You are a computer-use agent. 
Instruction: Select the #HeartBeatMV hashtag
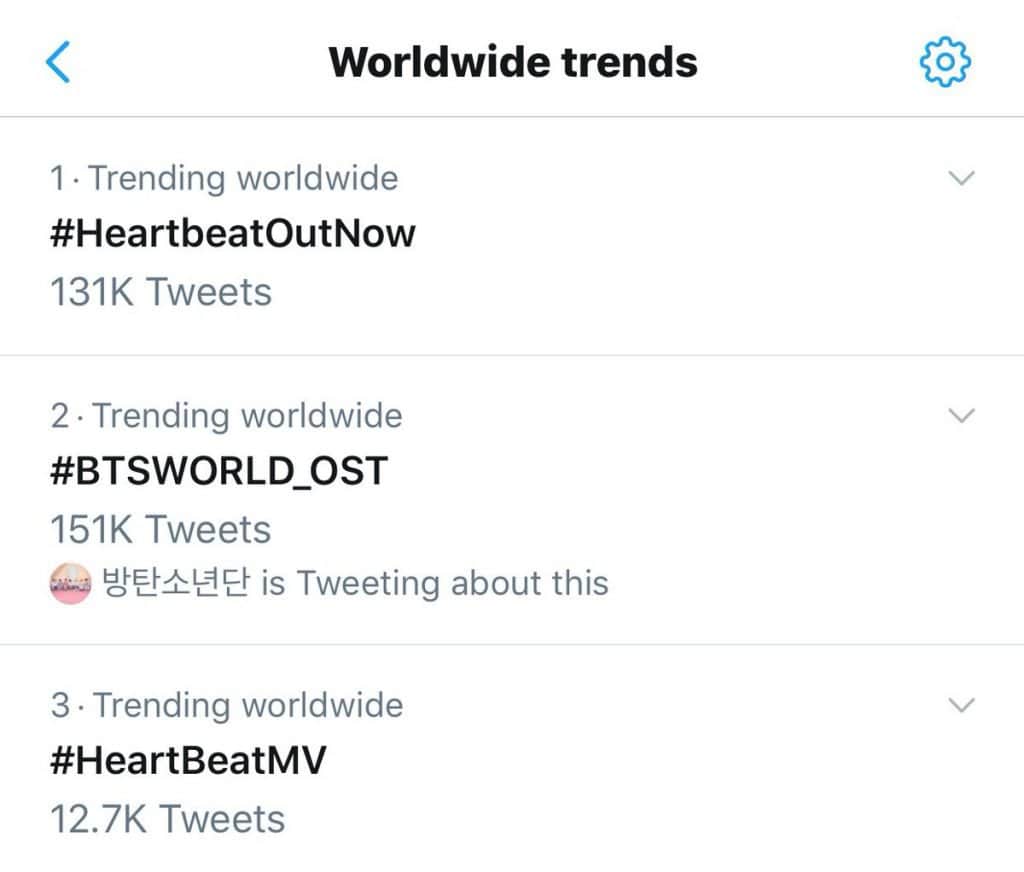click(x=188, y=761)
